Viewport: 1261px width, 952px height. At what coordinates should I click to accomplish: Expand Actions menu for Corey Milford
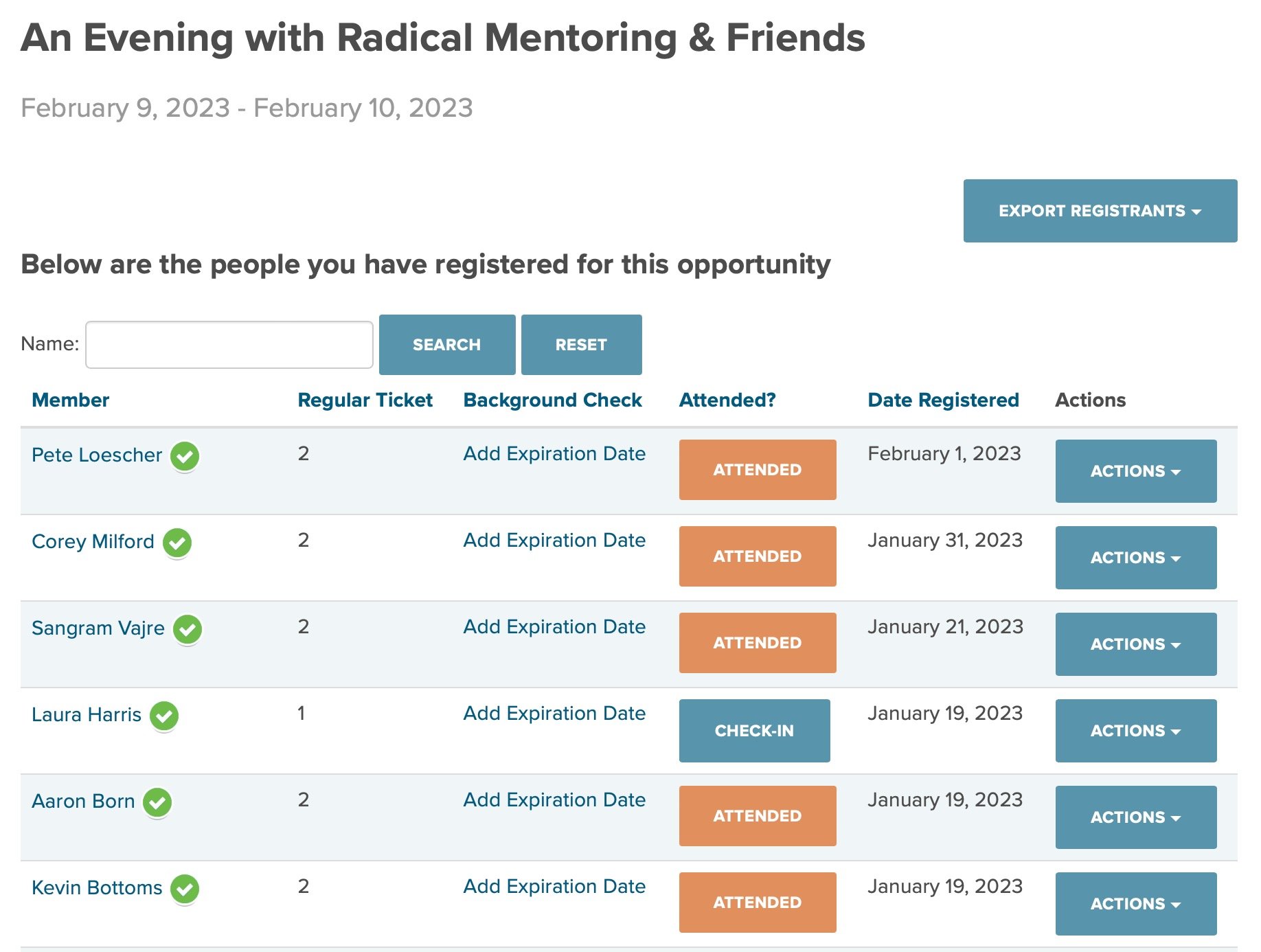coord(1135,557)
